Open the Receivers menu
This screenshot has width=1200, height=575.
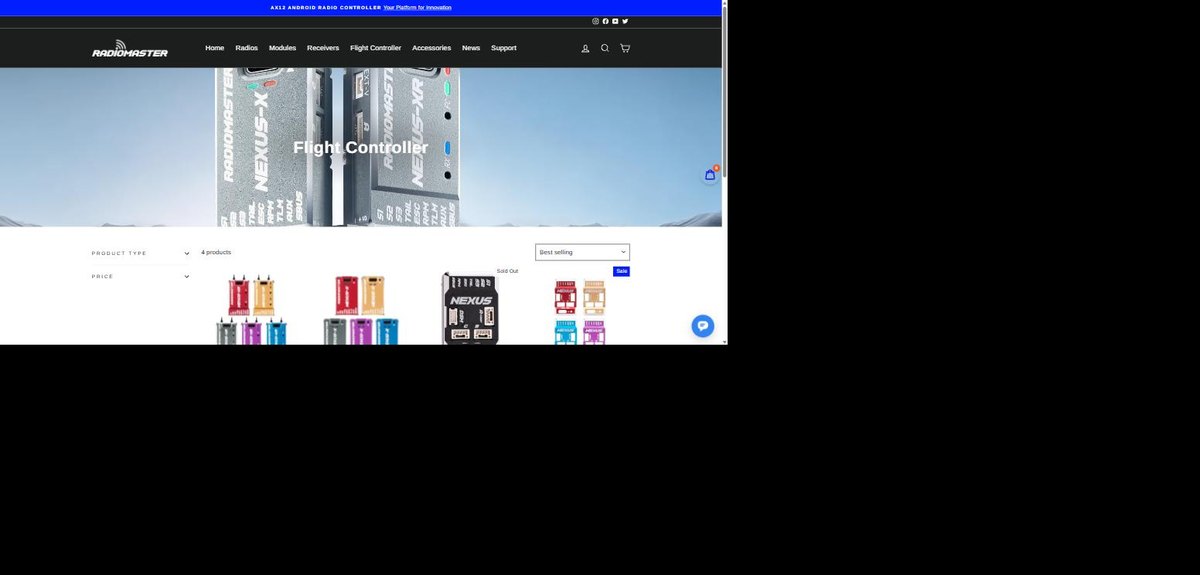[323, 48]
